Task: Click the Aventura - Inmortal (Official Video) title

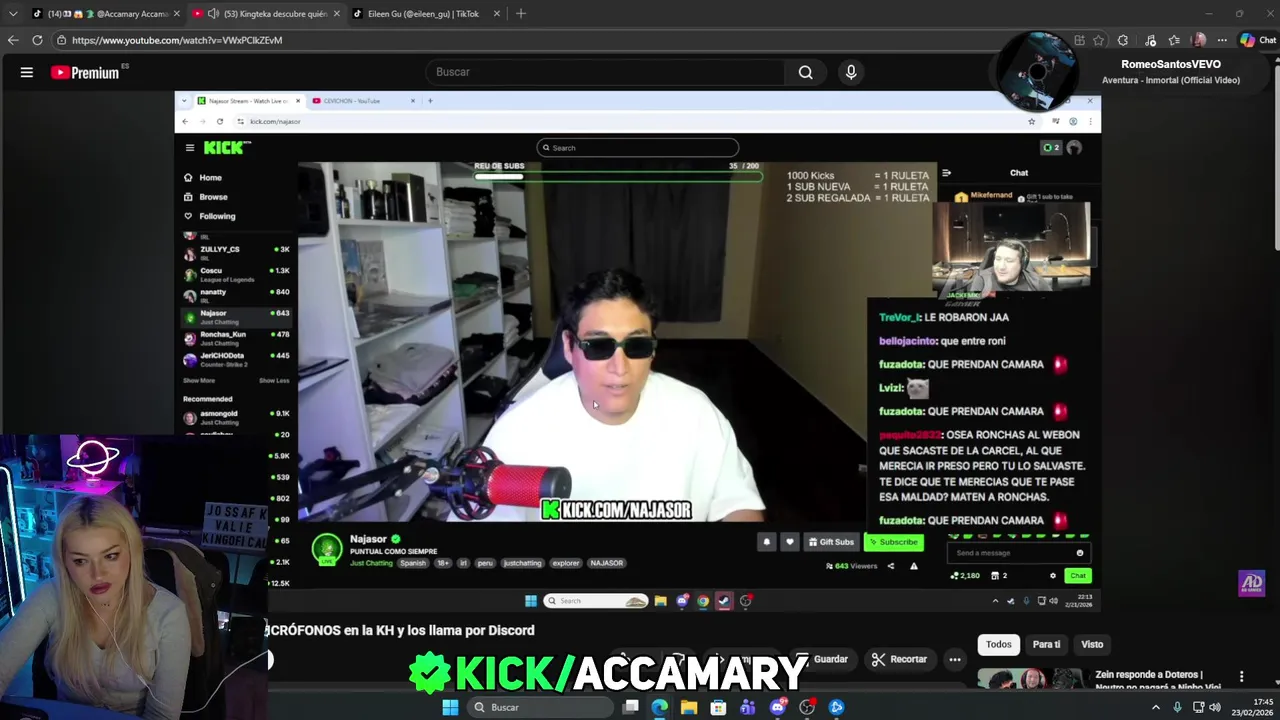Action: point(1171,80)
